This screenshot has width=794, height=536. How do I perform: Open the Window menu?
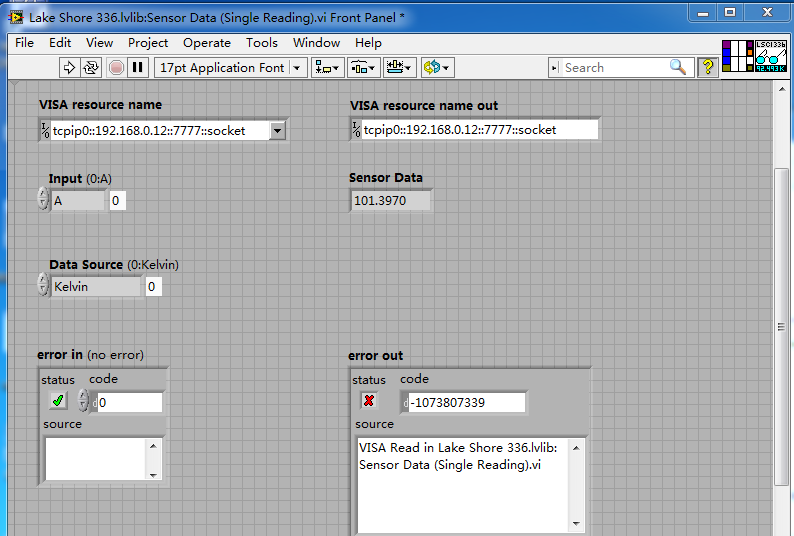click(316, 43)
